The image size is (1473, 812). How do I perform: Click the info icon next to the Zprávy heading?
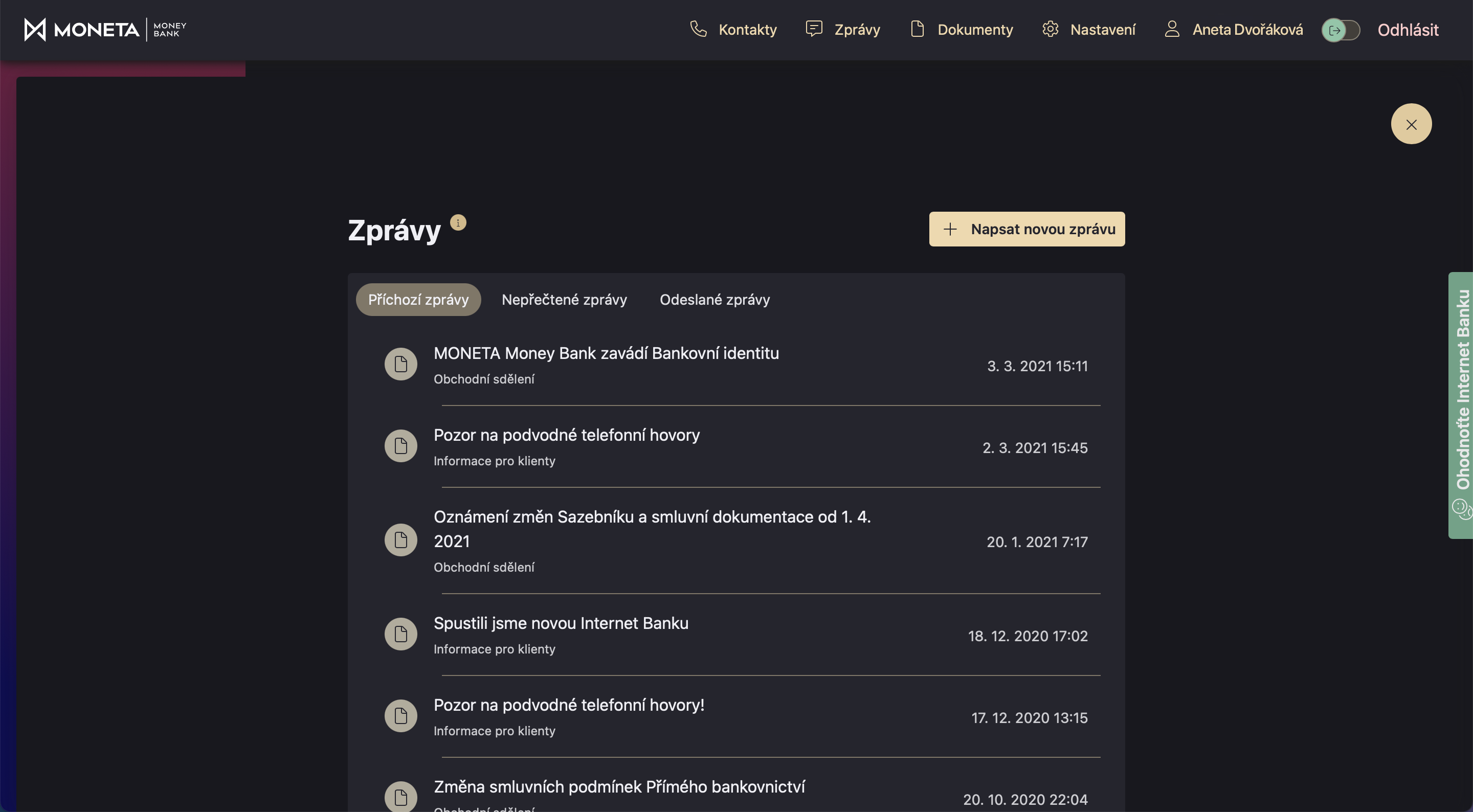tap(458, 223)
